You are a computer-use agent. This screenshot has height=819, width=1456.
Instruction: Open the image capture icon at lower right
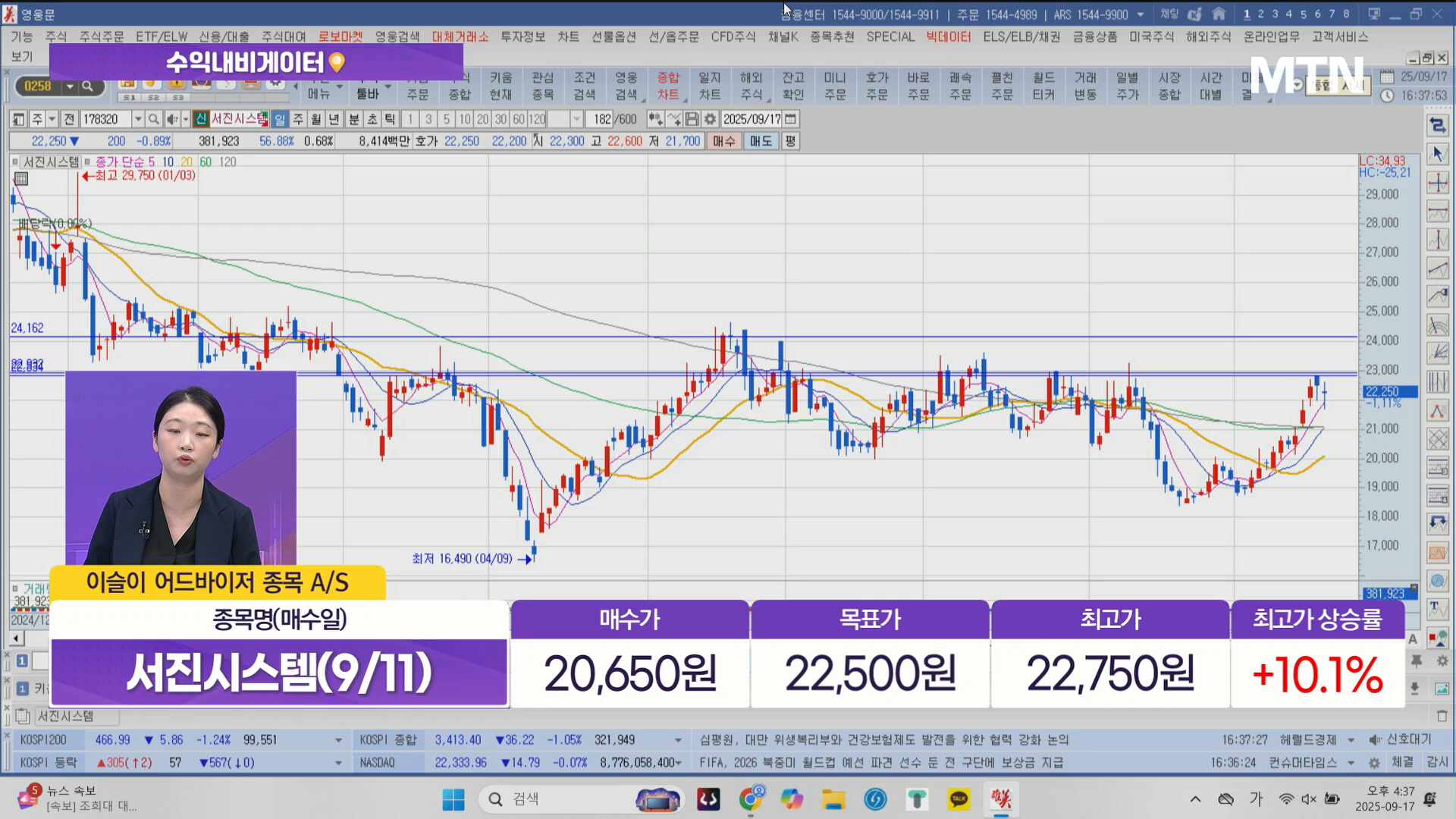click(1442, 689)
